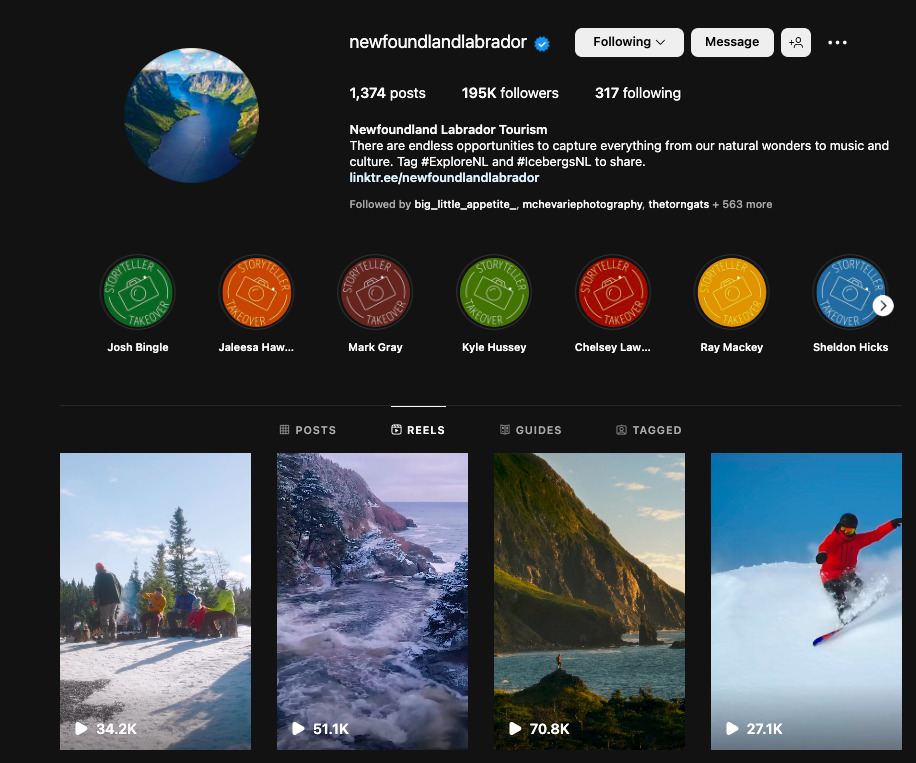Image resolution: width=916 pixels, height=763 pixels.
Task: Open mchevariephotography profile link
Action: tap(582, 204)
